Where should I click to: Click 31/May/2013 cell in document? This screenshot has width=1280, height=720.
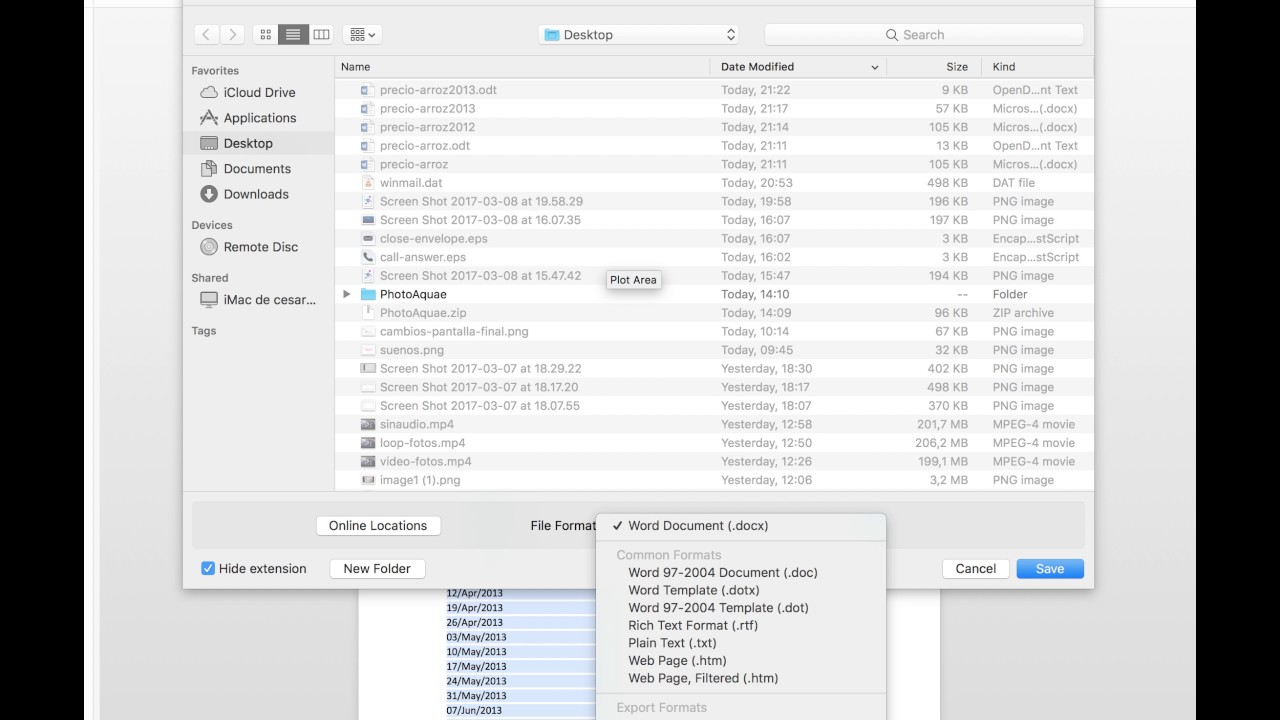point(476,696)
